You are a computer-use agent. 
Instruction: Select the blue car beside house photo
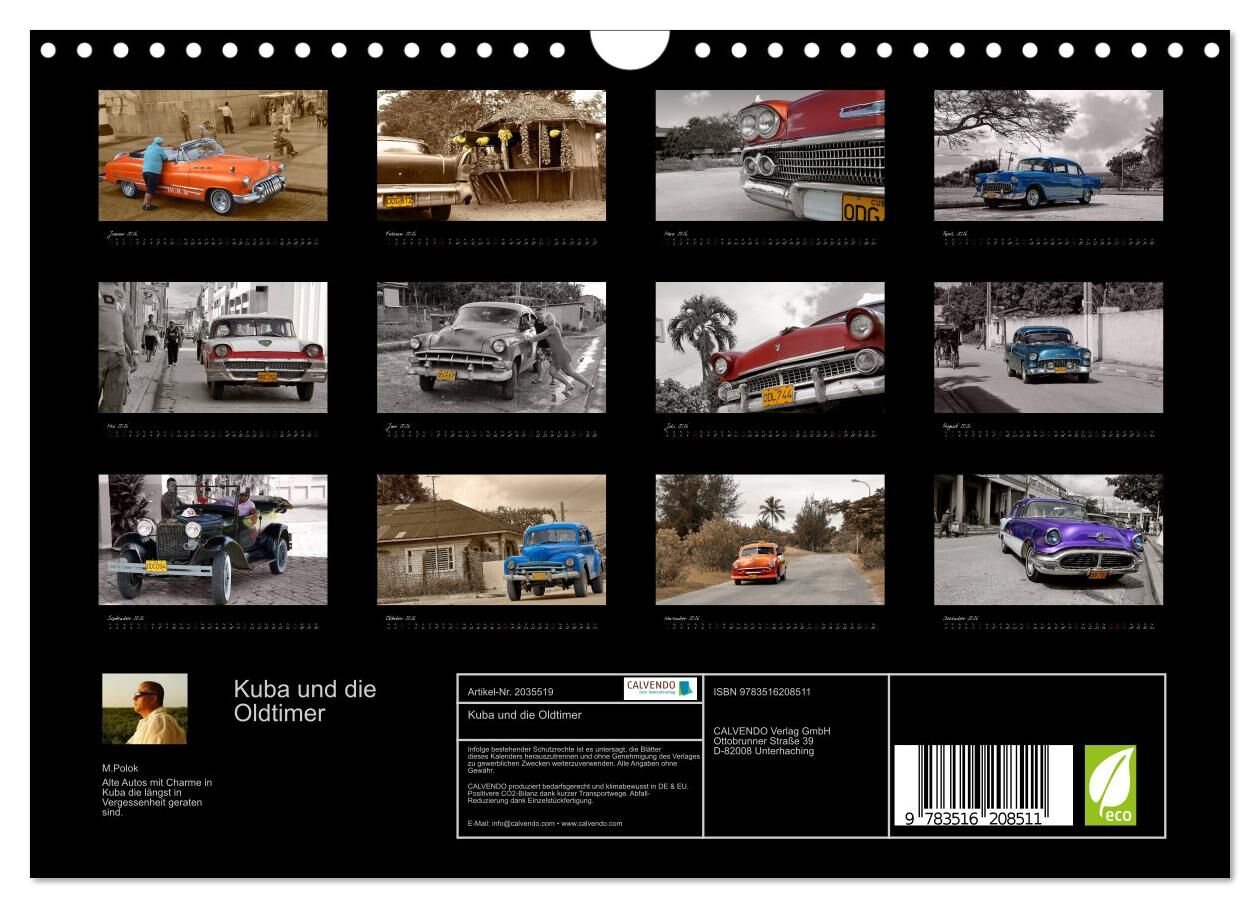[491, 540]
